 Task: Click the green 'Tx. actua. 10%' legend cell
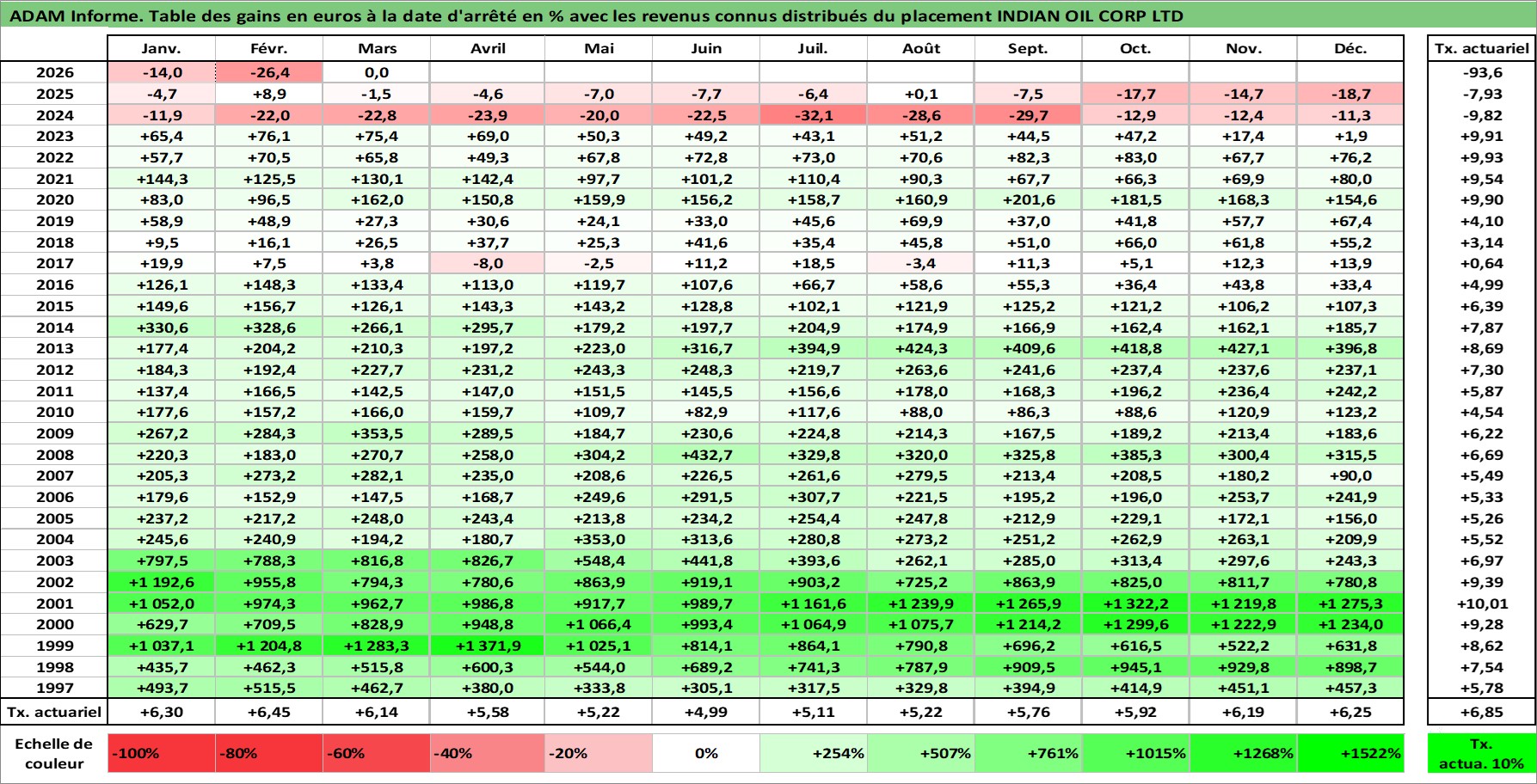click(x=1481, y=753)
